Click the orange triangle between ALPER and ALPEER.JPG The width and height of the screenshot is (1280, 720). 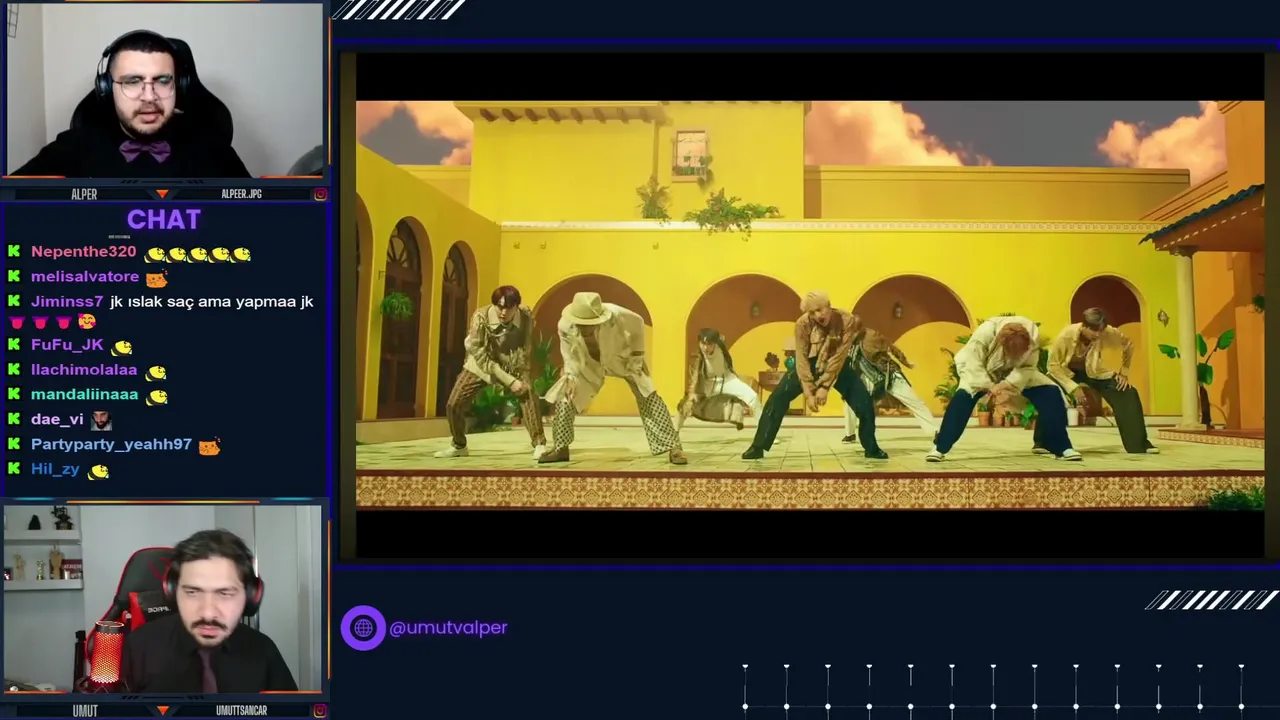(162, 194)
